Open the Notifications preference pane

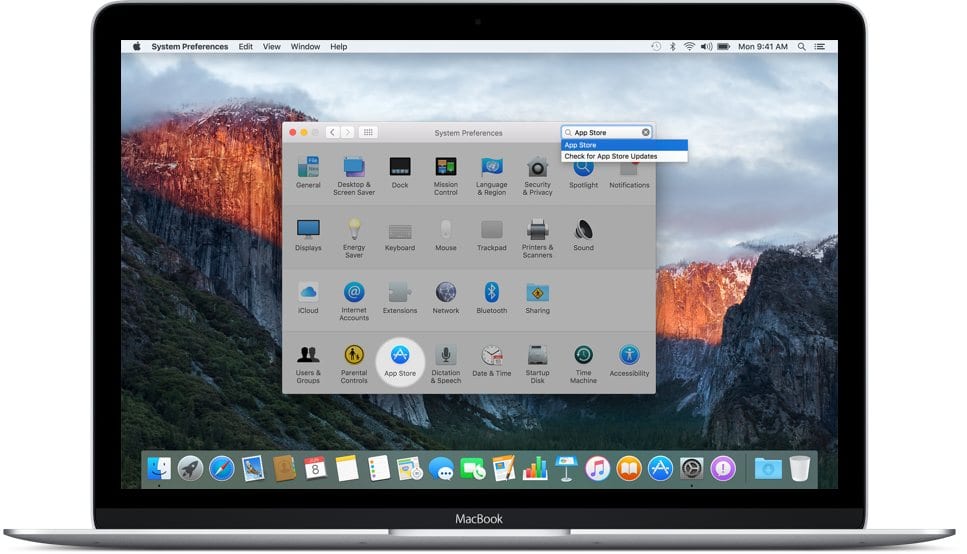point(629,176)
